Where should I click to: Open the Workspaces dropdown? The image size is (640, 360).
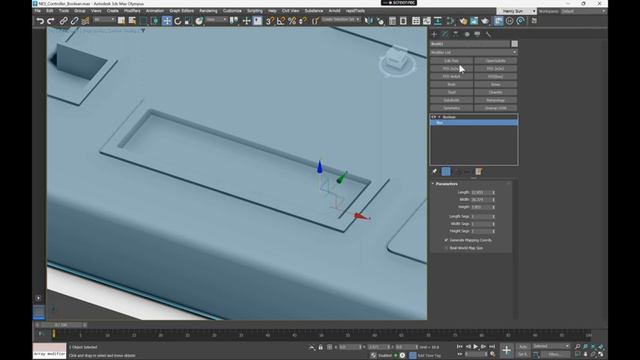[583, 11]
